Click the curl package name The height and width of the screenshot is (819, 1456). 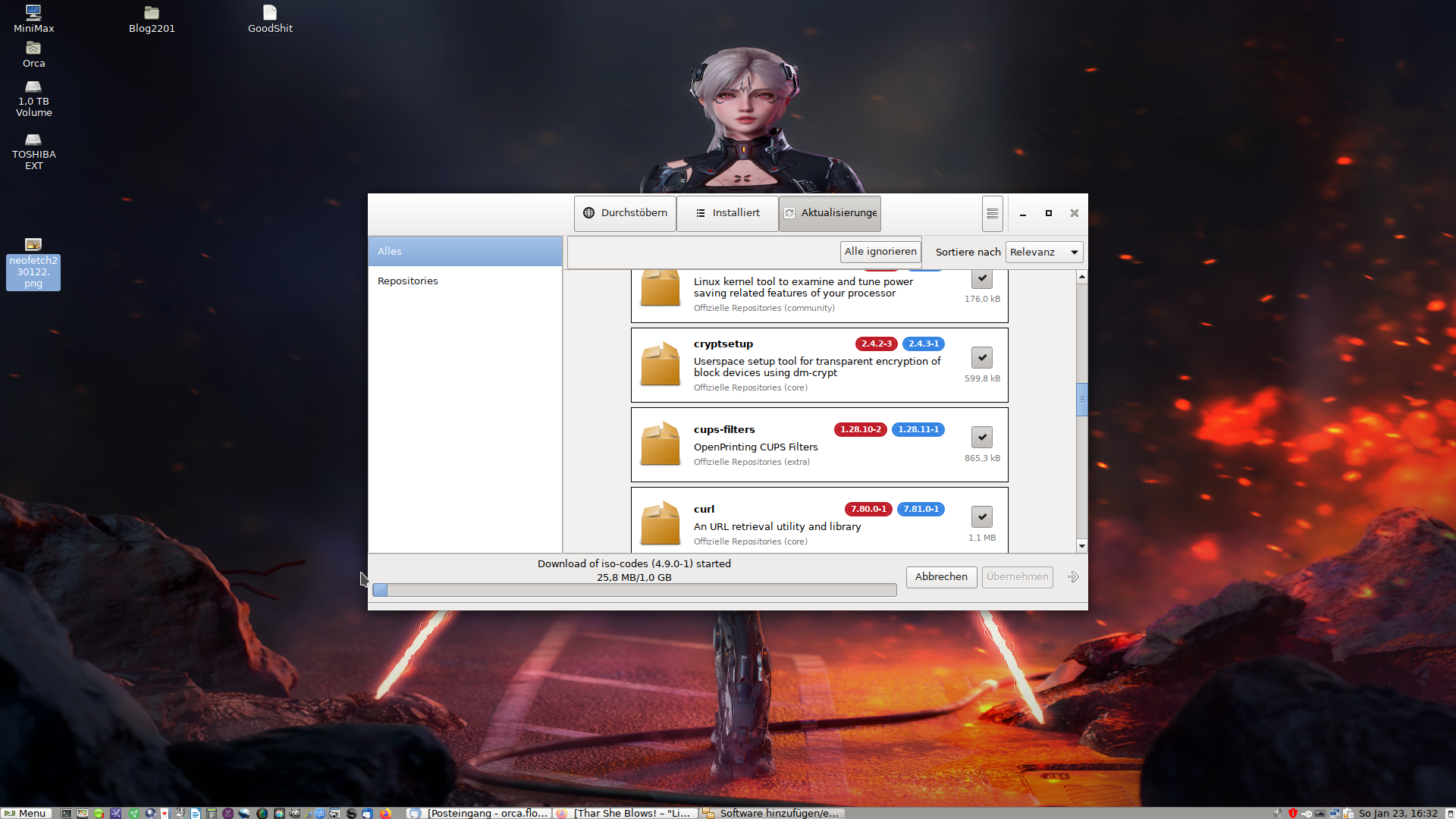click(704, 509)
